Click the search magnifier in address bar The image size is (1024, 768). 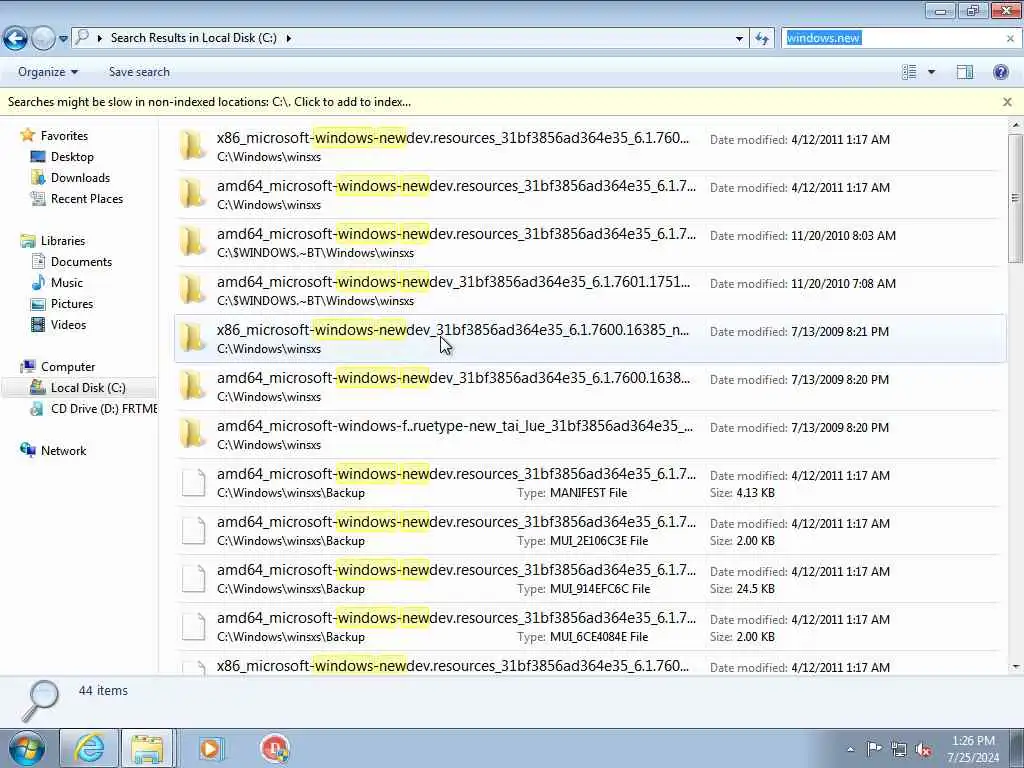tap(82, 37)
